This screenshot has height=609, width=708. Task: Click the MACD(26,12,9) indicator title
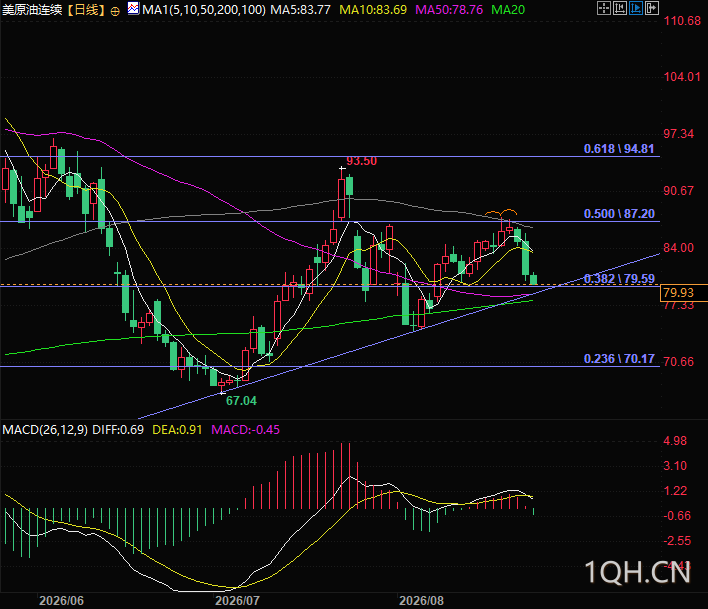tap(45, 429)
